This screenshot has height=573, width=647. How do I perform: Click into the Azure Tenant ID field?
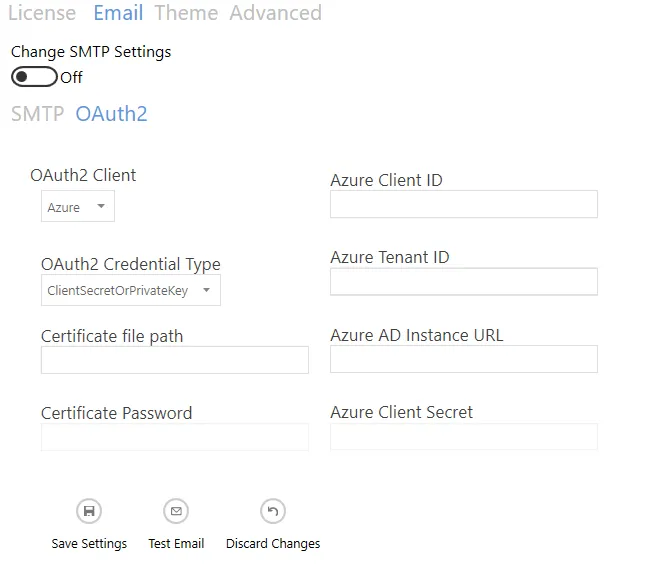pyautogui.click(x=464, y=282)
